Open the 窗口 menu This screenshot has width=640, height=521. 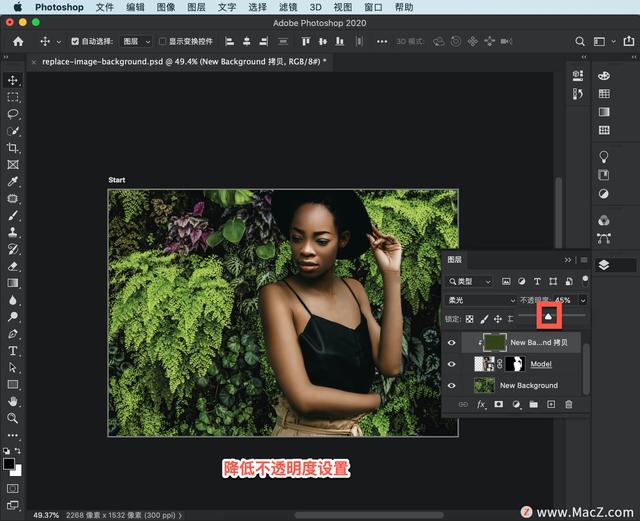tap(373, 7)
